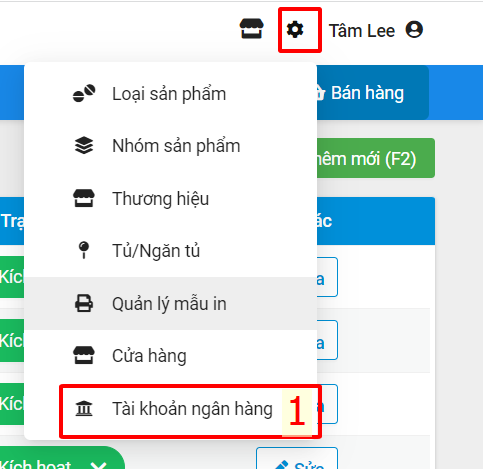Click the green Thêm mới (F2) button
The height and width of the screenshot is (469, 483).
click(x=375, y=158)
